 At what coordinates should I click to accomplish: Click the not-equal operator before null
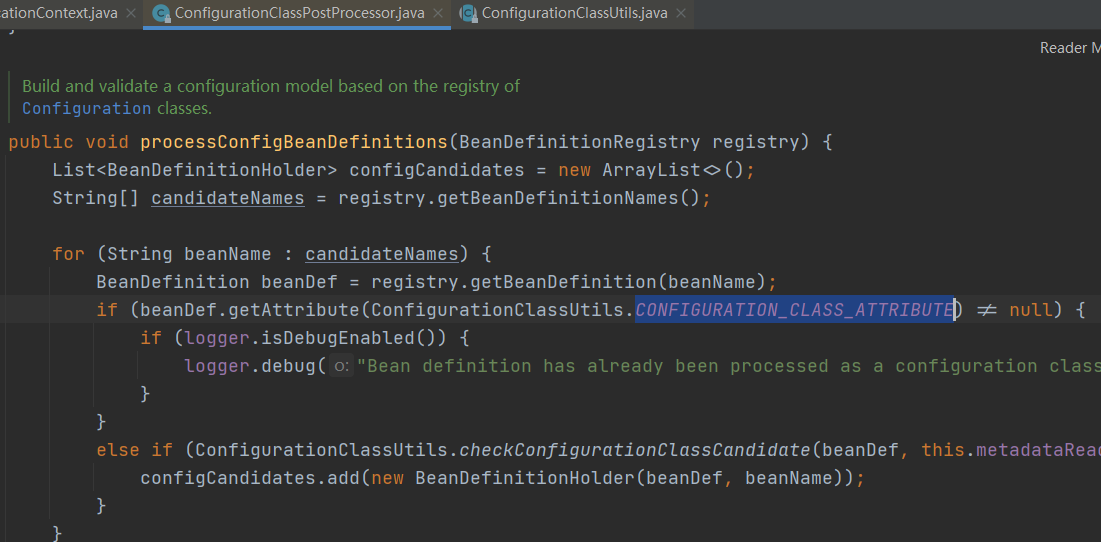click(x=987, y=310)
